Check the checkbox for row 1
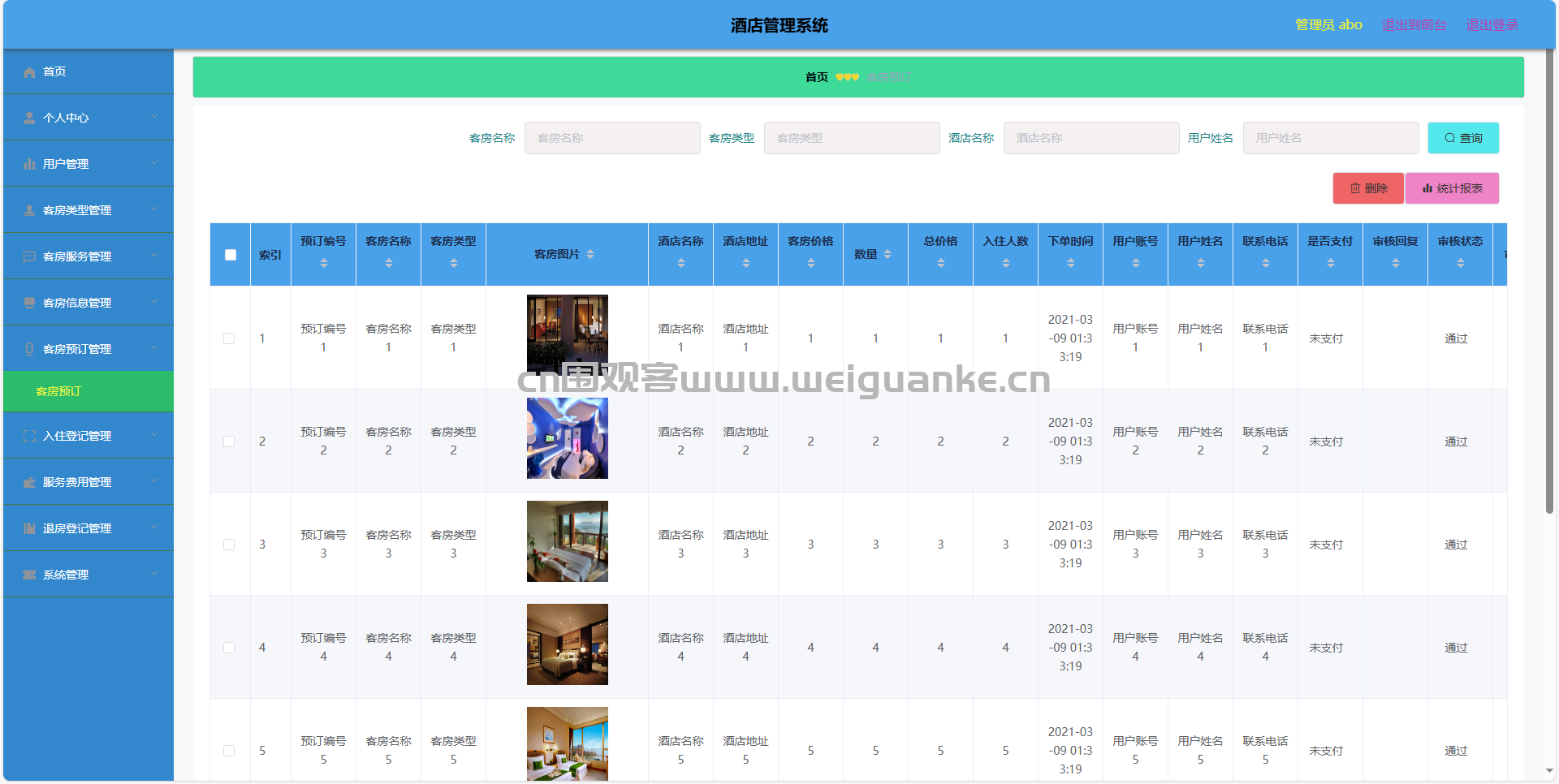The image size is (1559, 784). click(229, 338)
